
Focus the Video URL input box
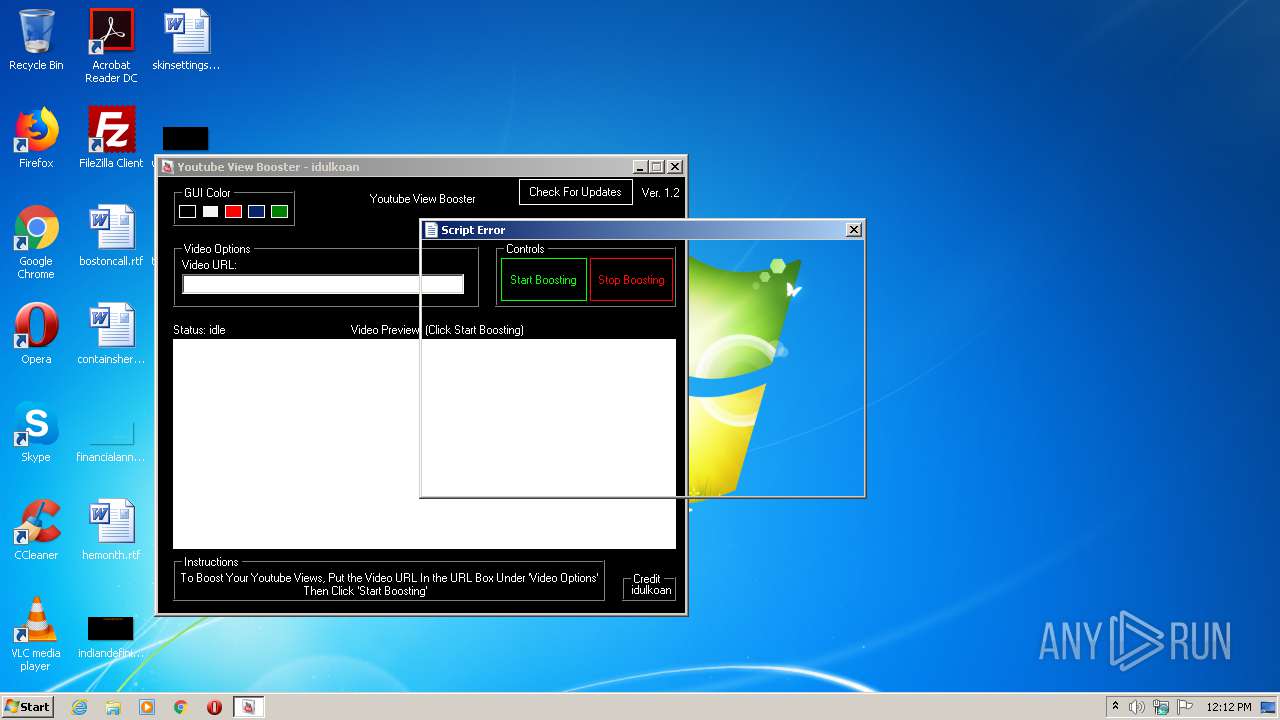[x=323, y=284]
